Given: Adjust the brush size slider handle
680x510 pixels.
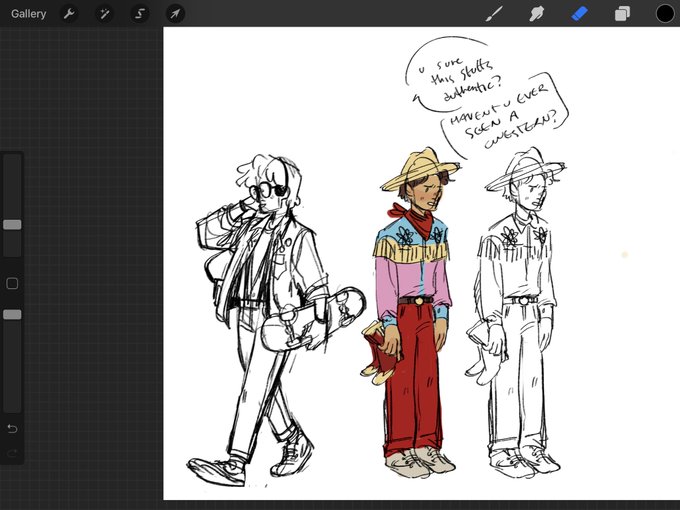Looking at the screenshot, I should (x=12, y=225).
